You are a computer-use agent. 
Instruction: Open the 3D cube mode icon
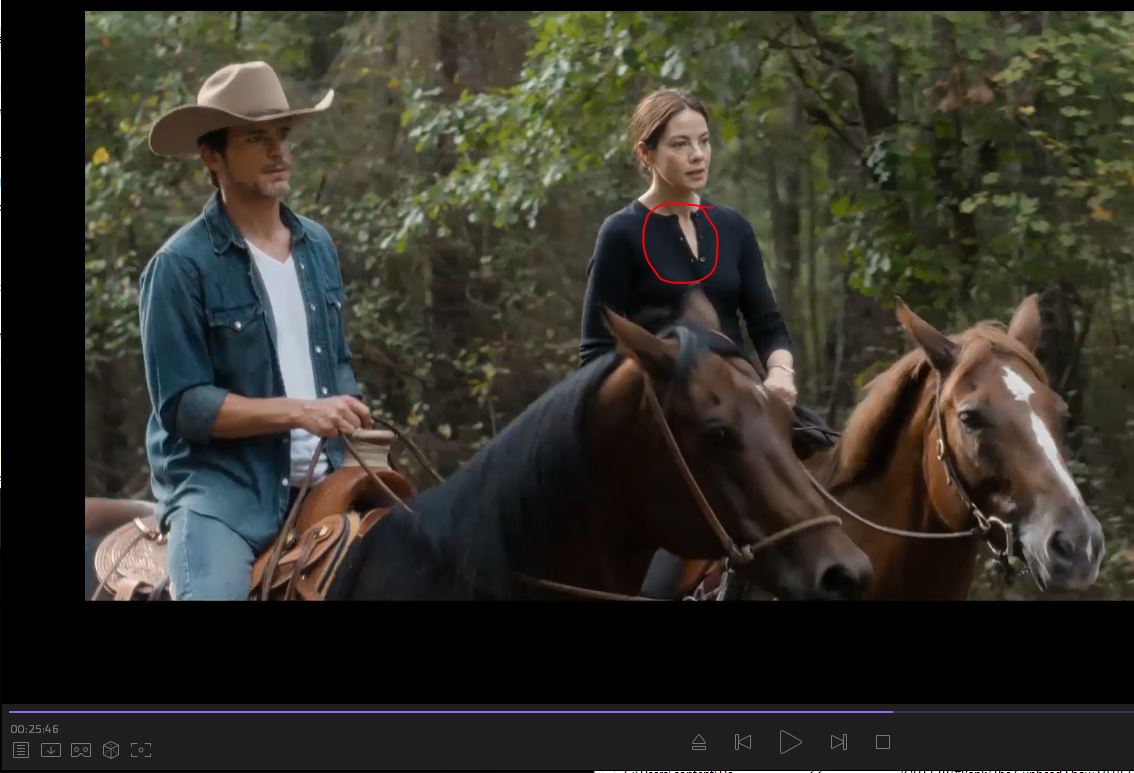tap(111, 749)
